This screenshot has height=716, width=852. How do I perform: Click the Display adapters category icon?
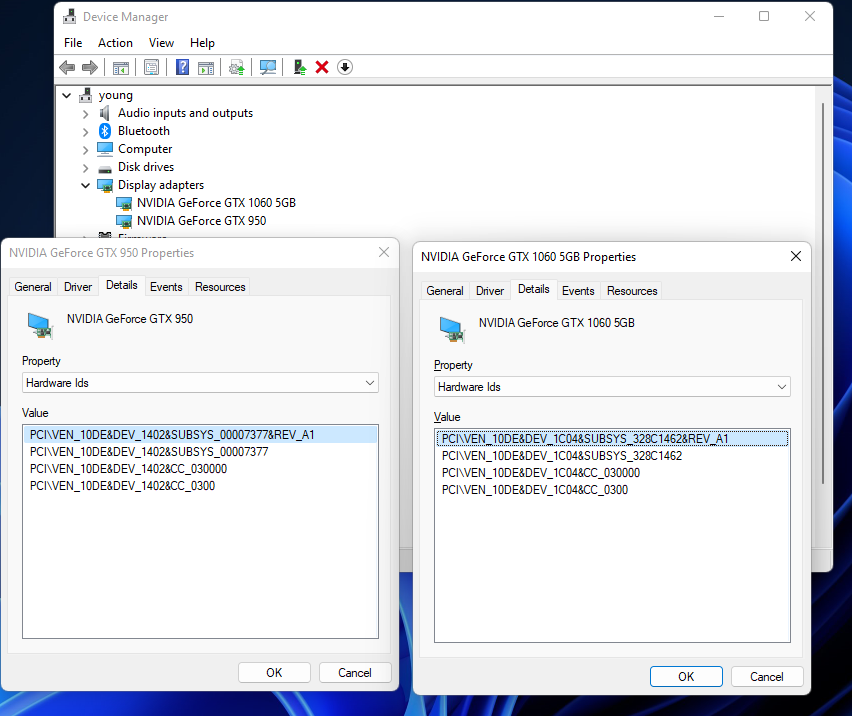click(105, 185)
